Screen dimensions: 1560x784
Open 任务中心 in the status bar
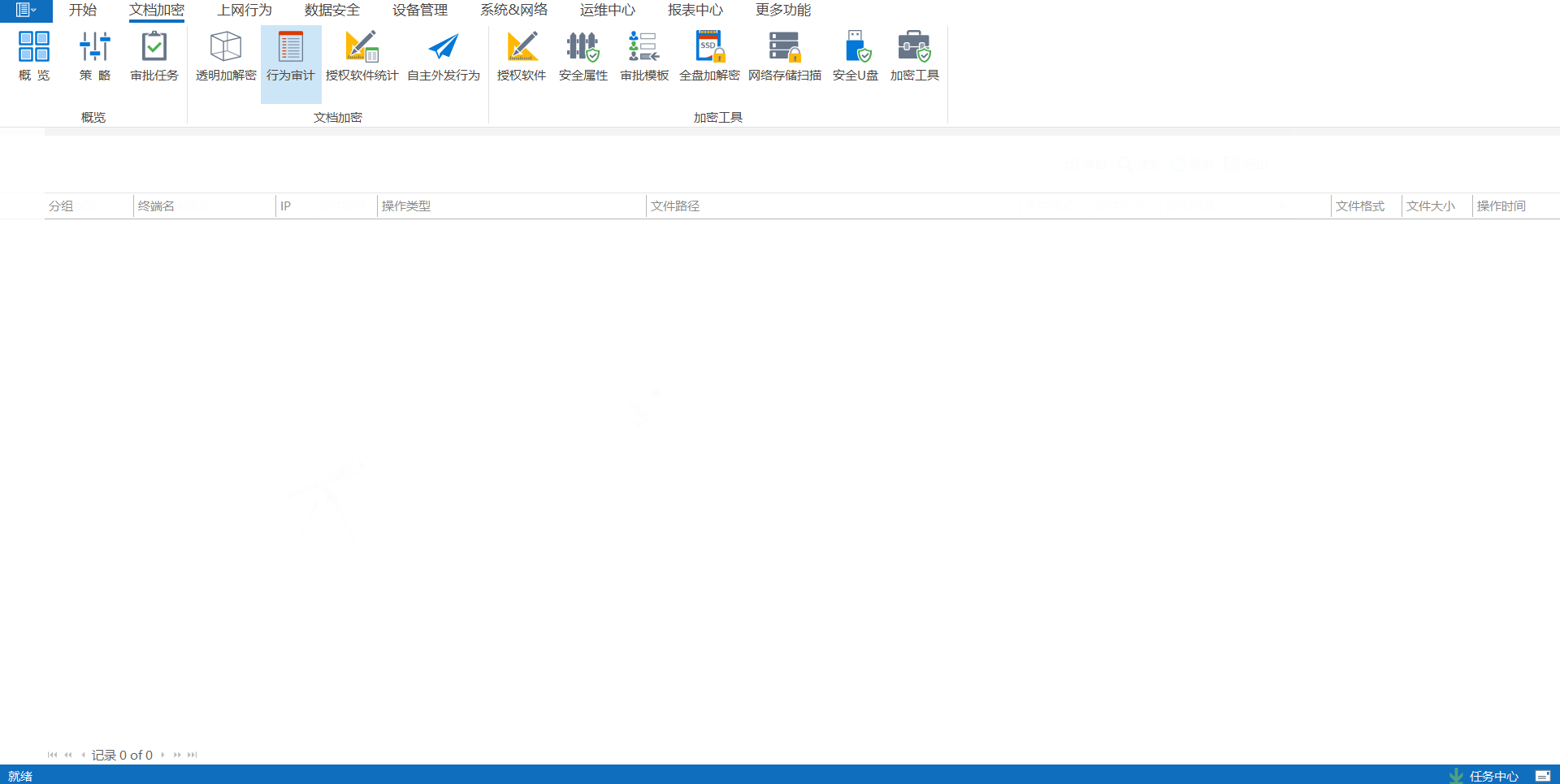(1493, 776)
